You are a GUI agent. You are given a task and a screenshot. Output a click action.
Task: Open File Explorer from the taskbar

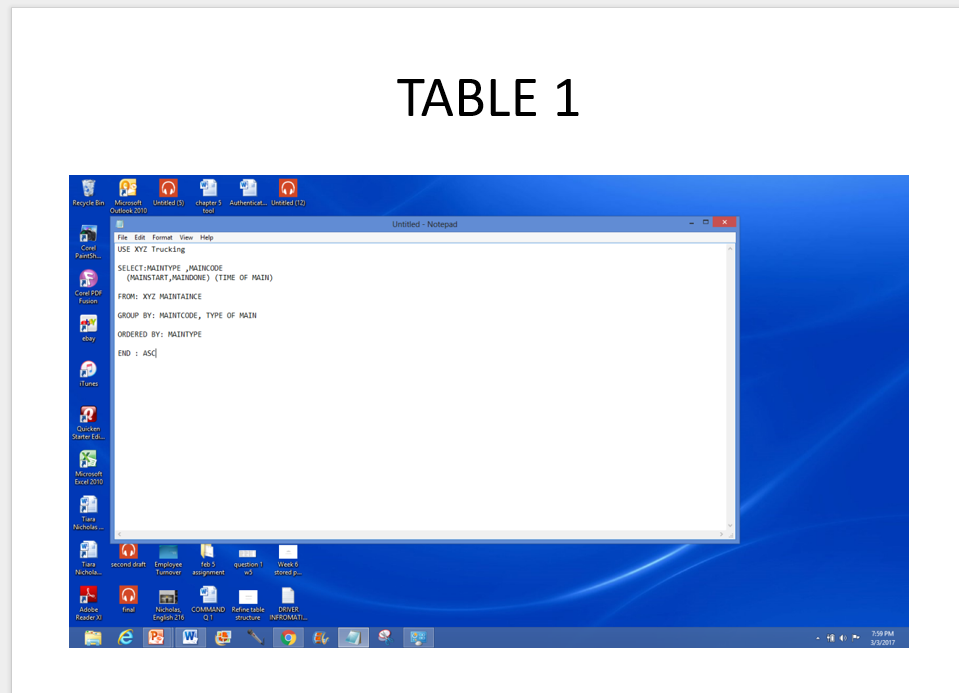point(93,637)
